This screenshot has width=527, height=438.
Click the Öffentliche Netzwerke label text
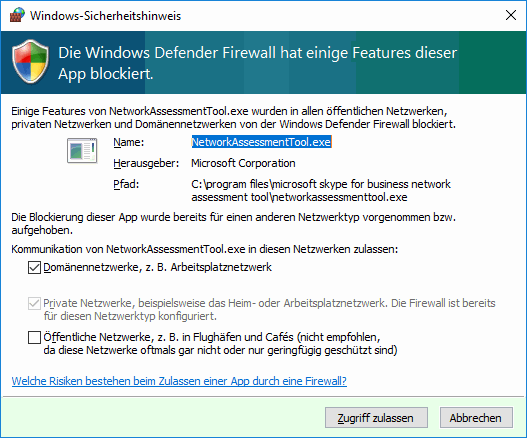pos(220,344)
